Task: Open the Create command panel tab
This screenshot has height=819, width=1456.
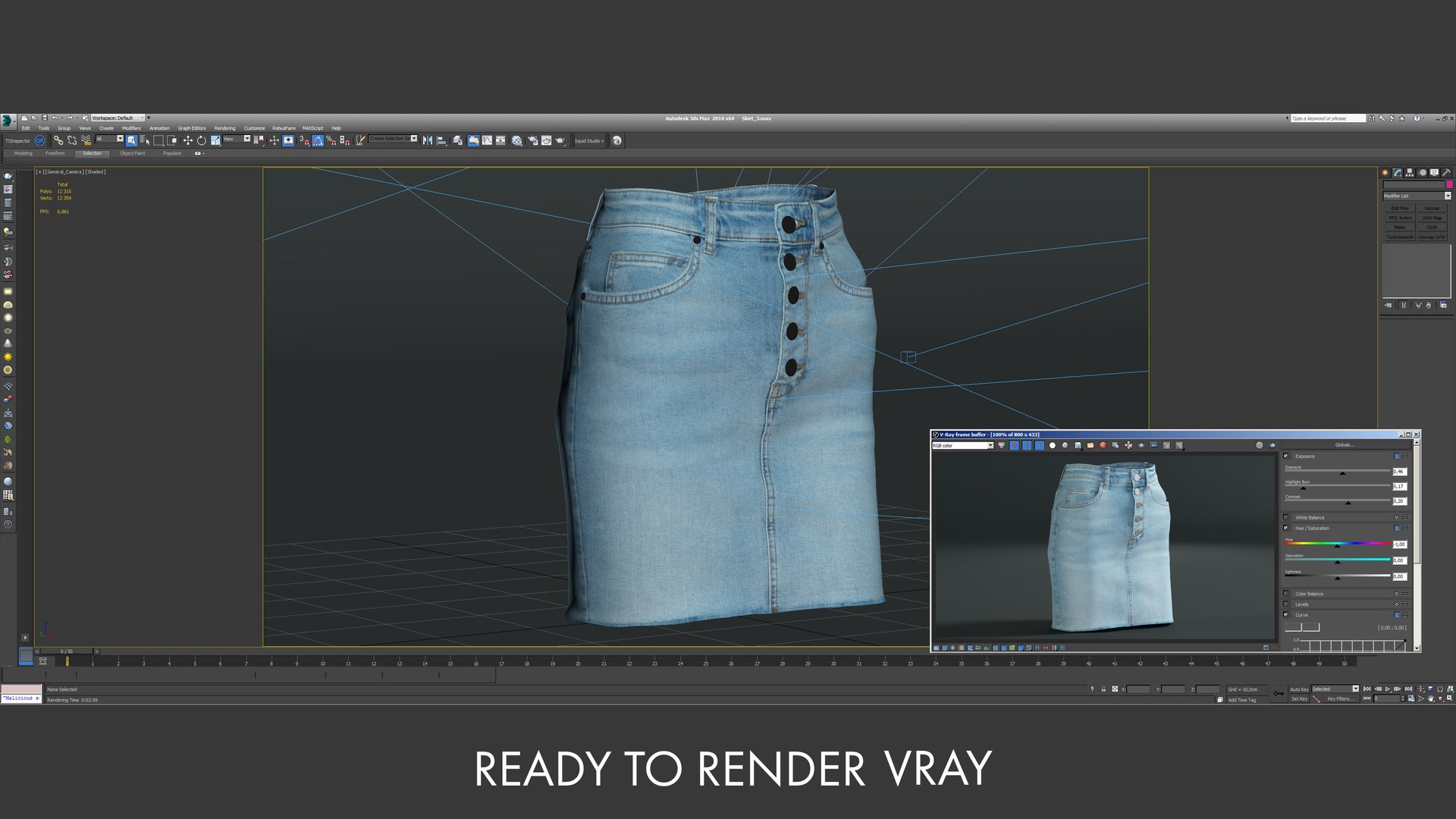Action: click(1385, 173)
